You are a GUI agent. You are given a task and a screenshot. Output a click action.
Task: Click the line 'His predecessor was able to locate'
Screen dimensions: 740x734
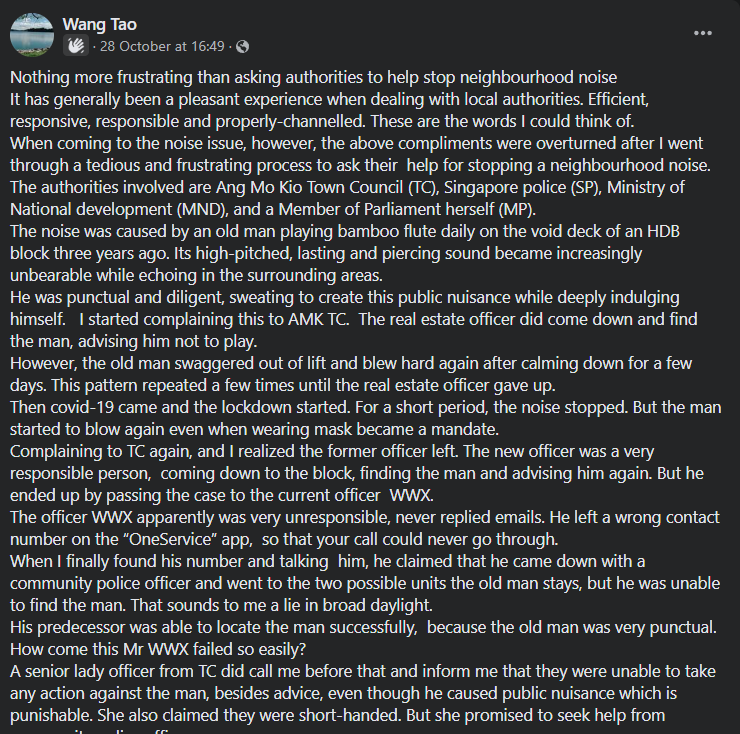pyautogui.click(x=363, y=628)
